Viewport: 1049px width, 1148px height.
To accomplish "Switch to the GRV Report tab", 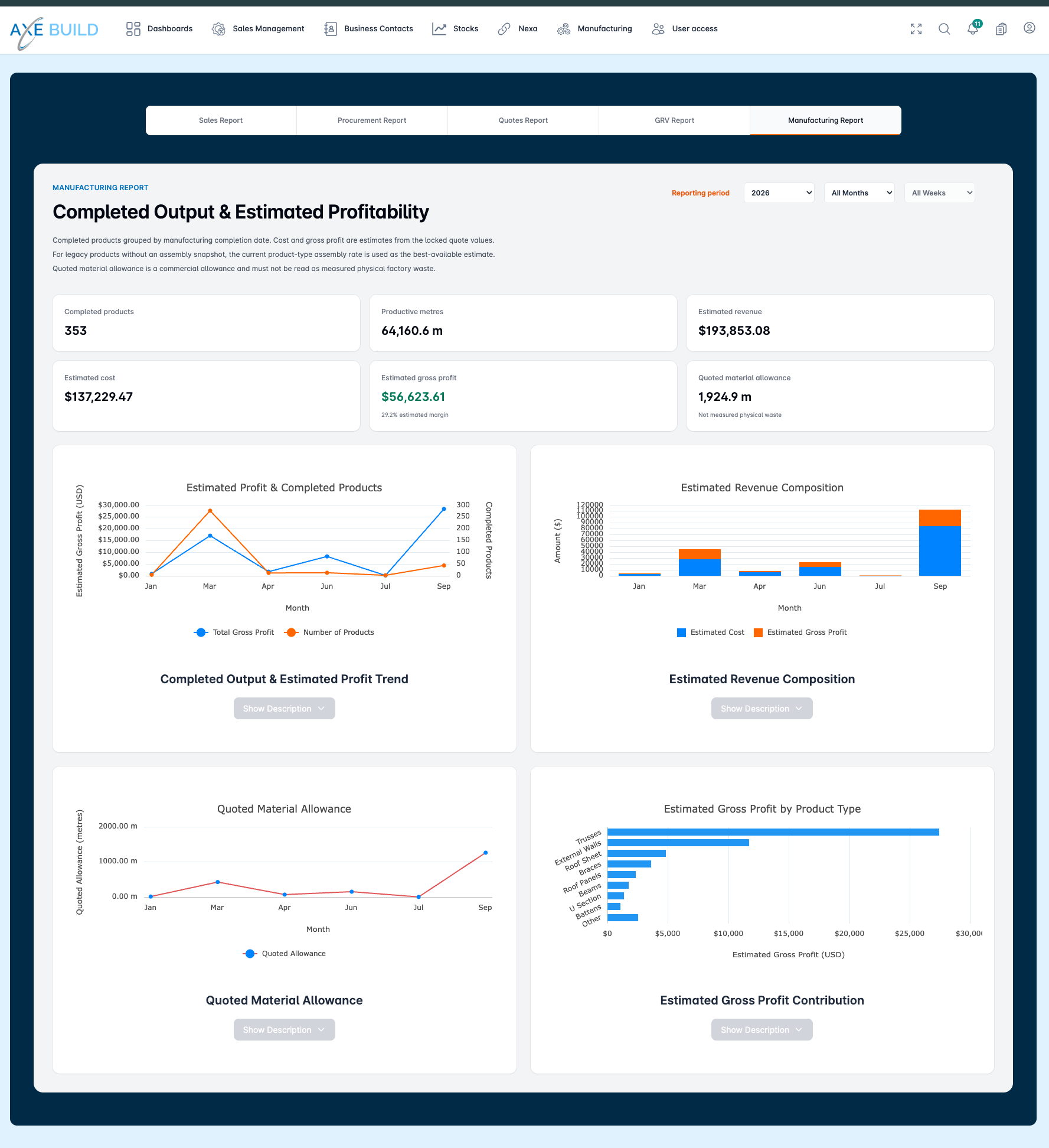I will (675, 120).
